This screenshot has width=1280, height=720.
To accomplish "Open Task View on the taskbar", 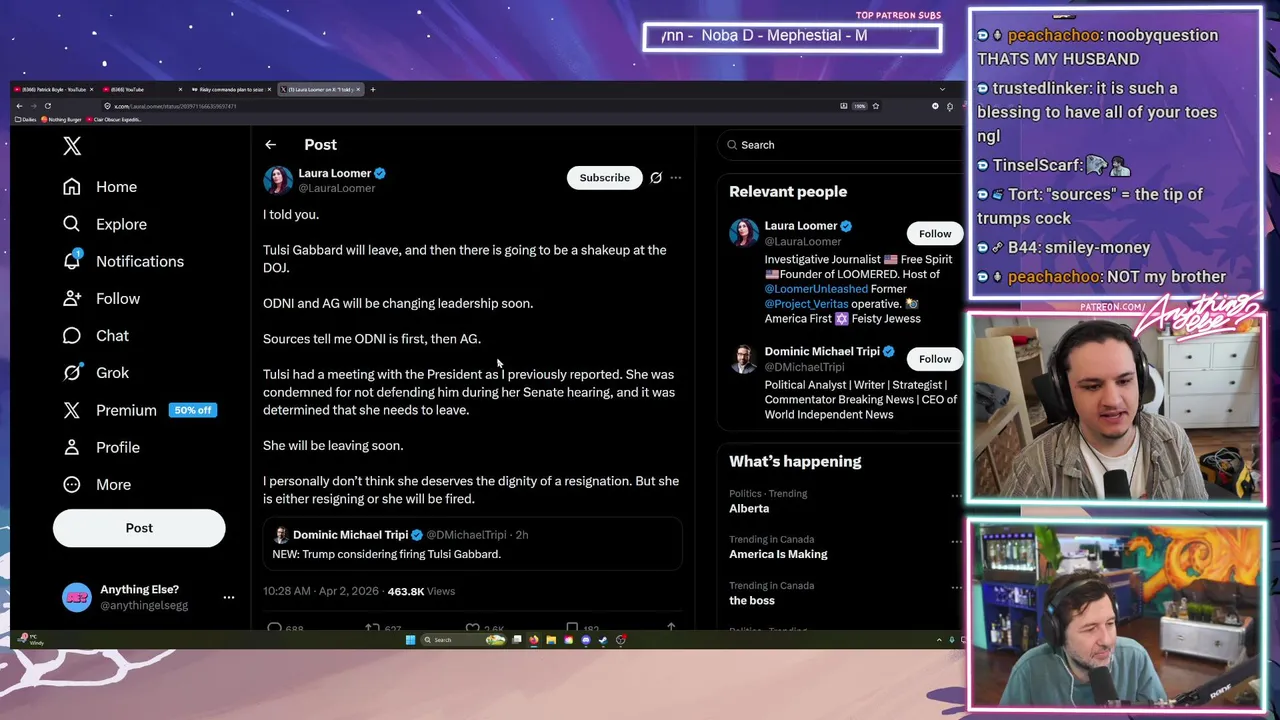I will [517, 640].
